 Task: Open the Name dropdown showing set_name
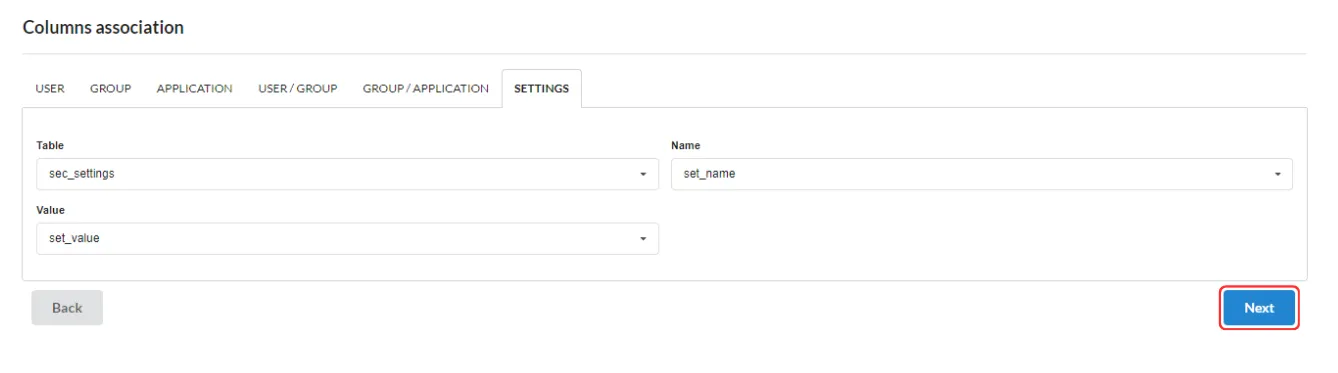[981, 174]
